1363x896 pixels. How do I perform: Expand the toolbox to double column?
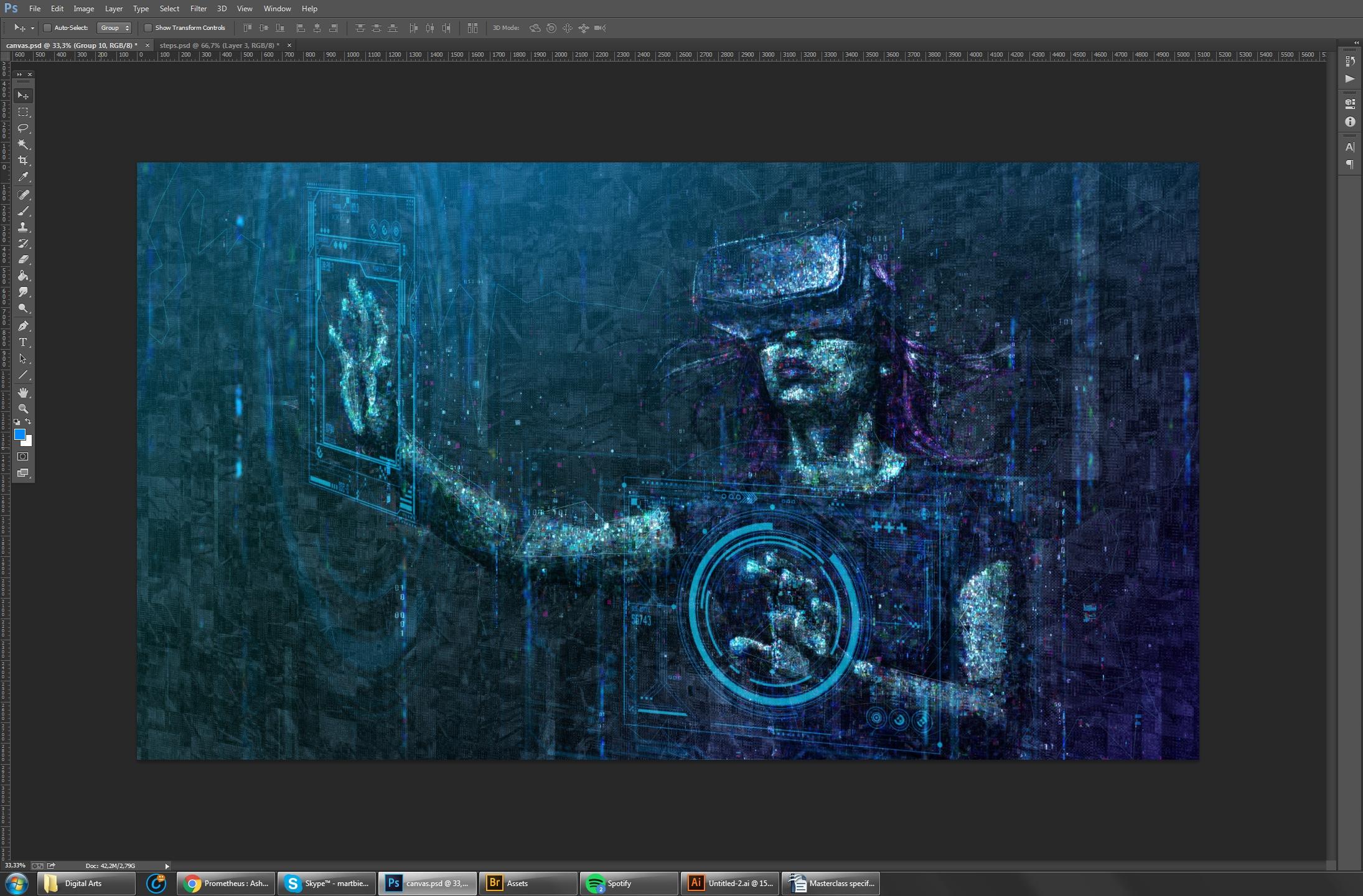pos(19,74)
